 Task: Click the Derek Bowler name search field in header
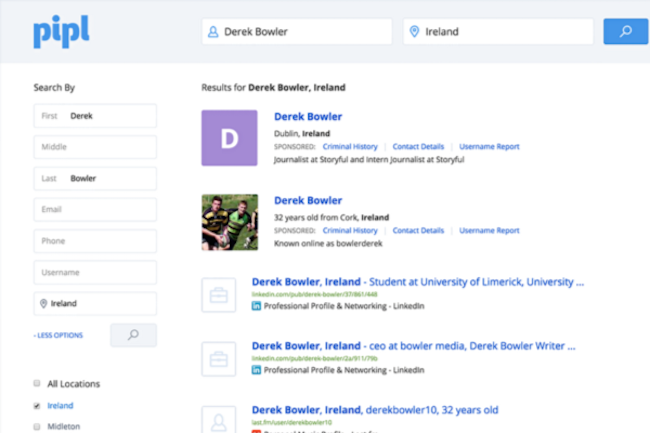[297, 31]
